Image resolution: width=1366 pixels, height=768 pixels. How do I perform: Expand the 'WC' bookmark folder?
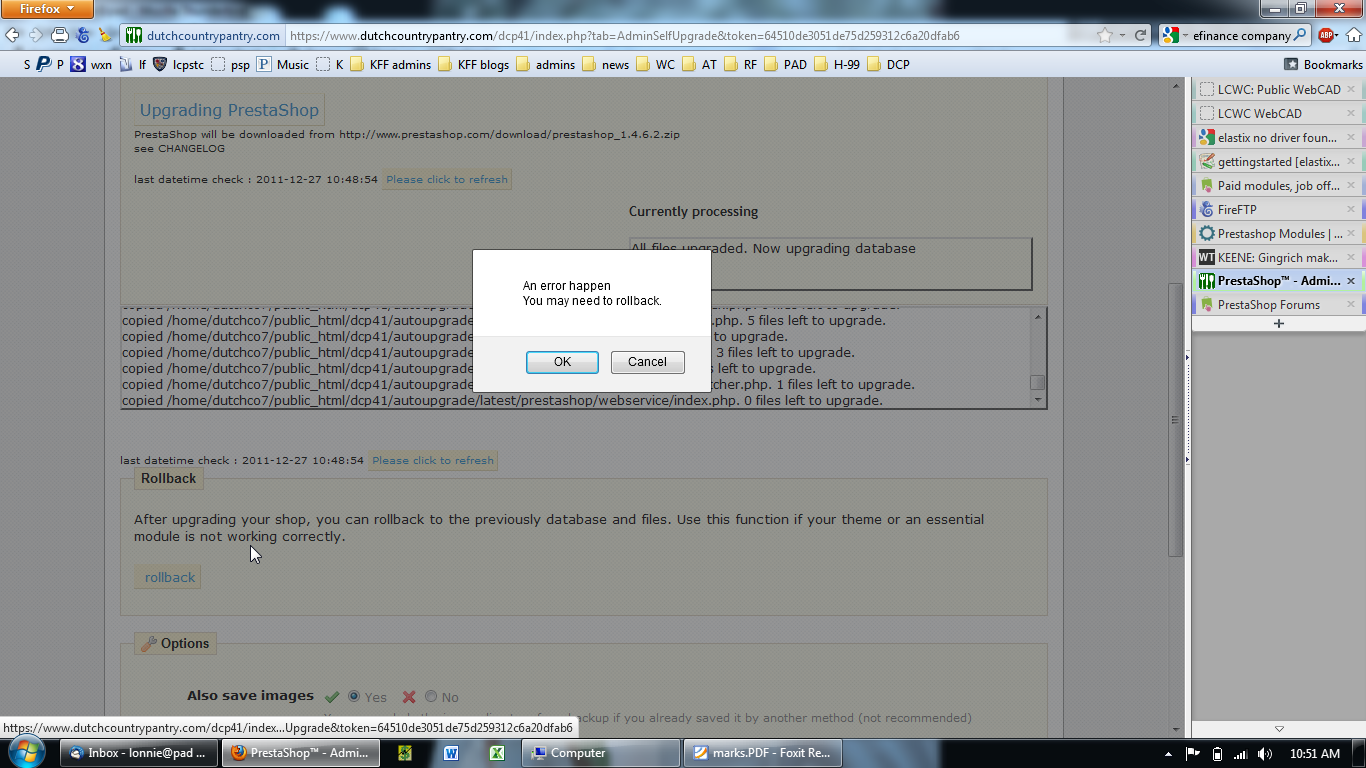(x=656, y=64)
